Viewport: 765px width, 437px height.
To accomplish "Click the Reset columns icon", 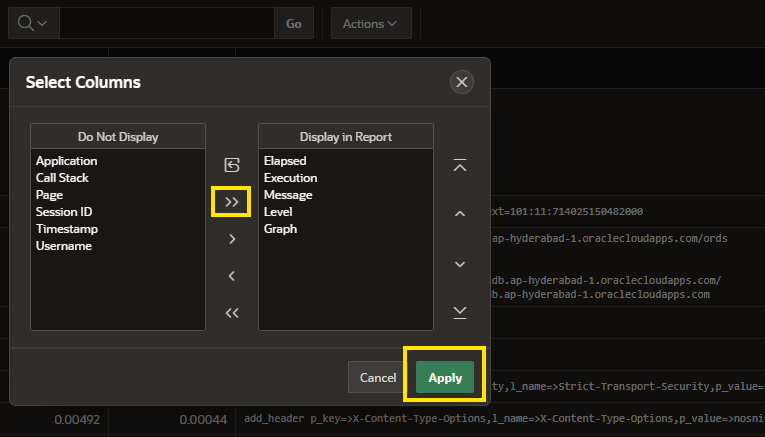I will coord(232,165).
